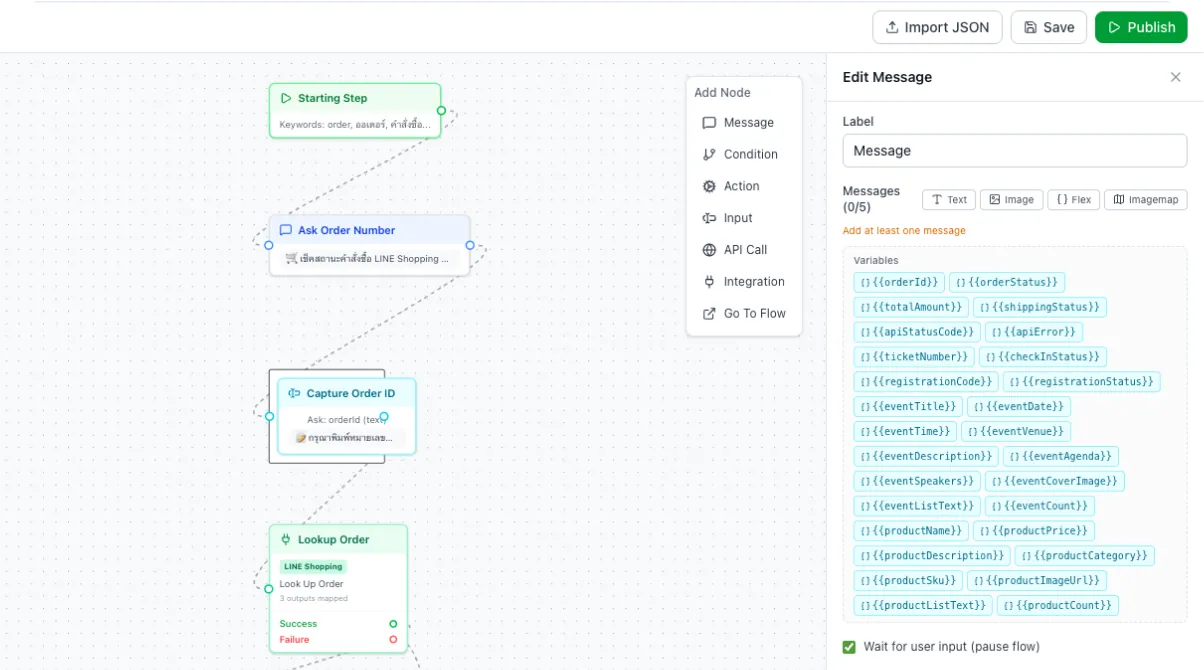The height and width of the screenshot is (670, 1204).
Task: Insert the {{eventTitle}} variable
Action: point(908,406)
